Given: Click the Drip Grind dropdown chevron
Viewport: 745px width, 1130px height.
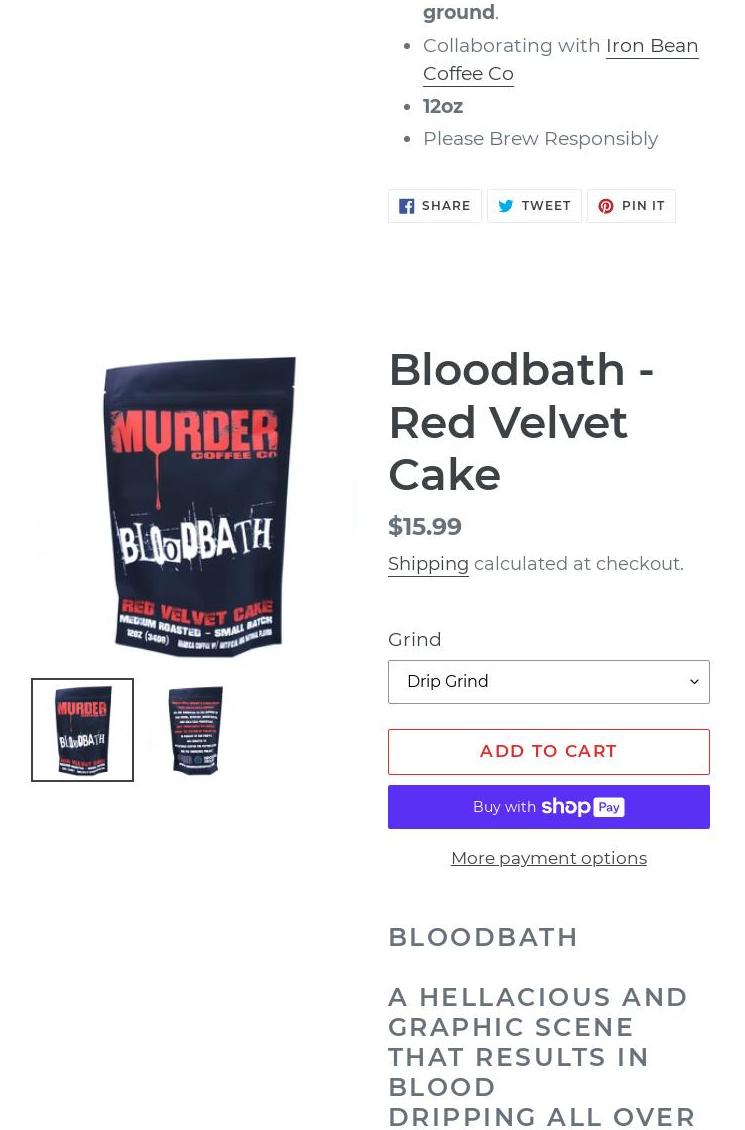Looking at the screenshot, I should [694, 682].
